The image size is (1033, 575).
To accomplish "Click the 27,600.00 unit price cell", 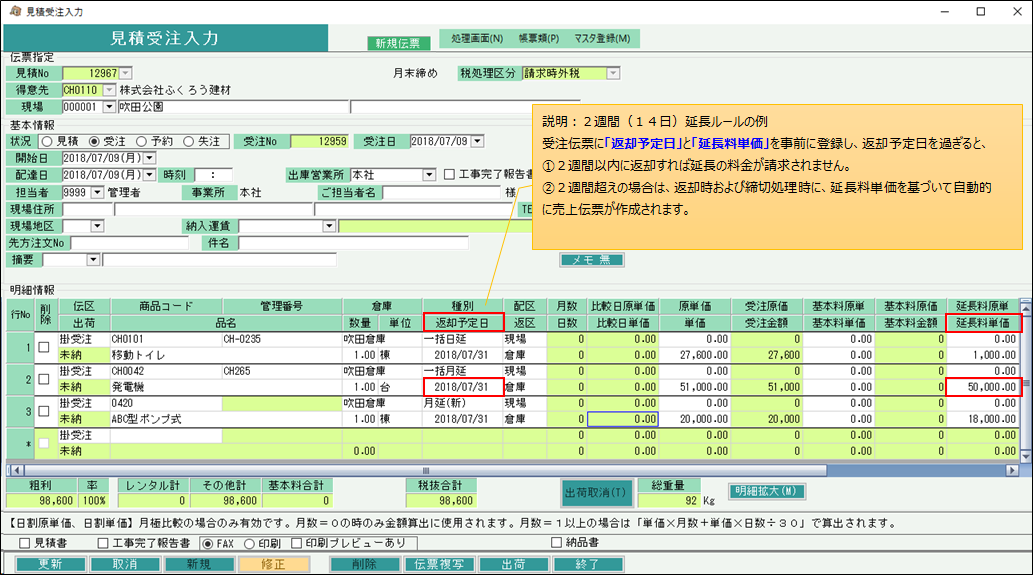I will [695, 355].
